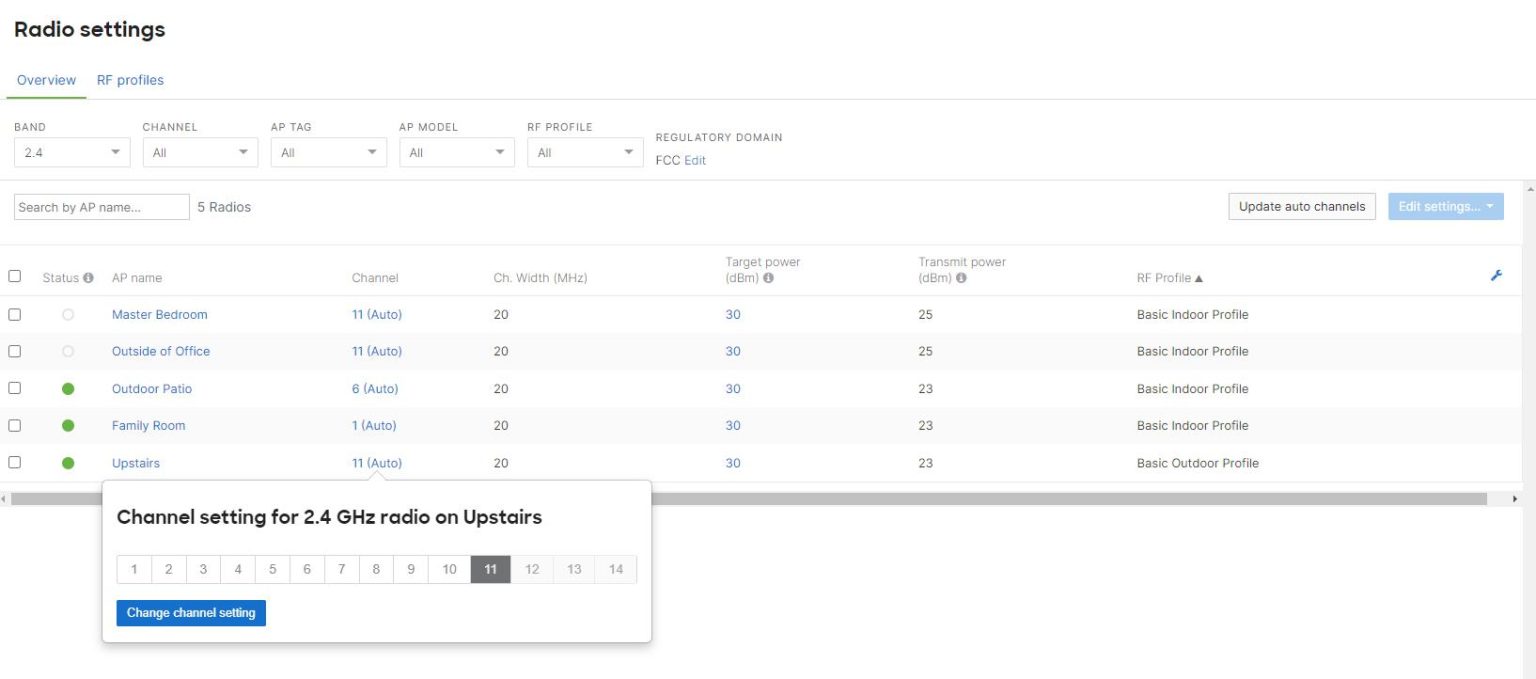
Task: Select the Master Bedroom row checkbox
Action: [x=15, y=314]
